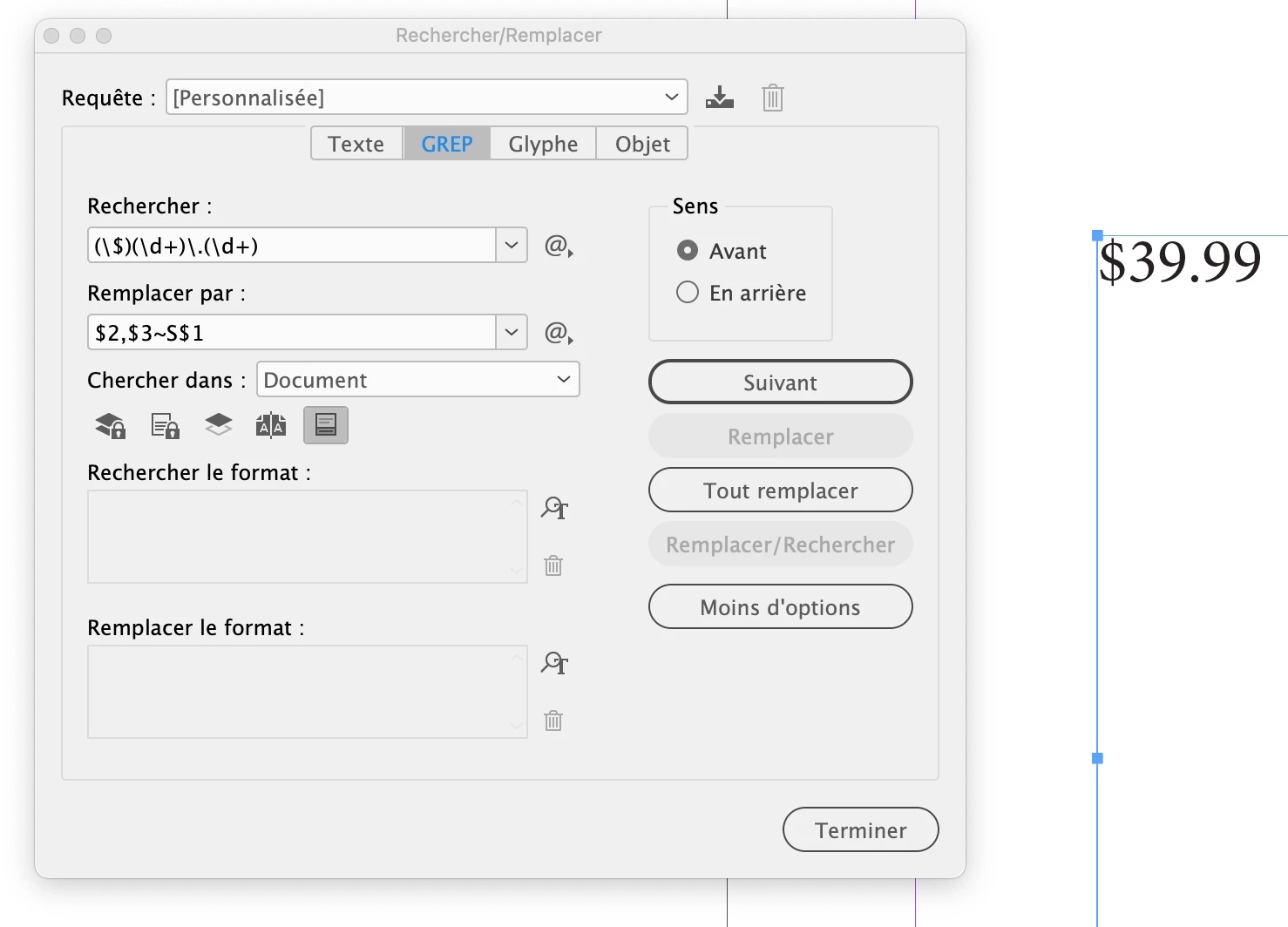The width and height of the screenshot is (1288, 927).
Task: Click the Rechercher le format box
Action: coord(308,537)
